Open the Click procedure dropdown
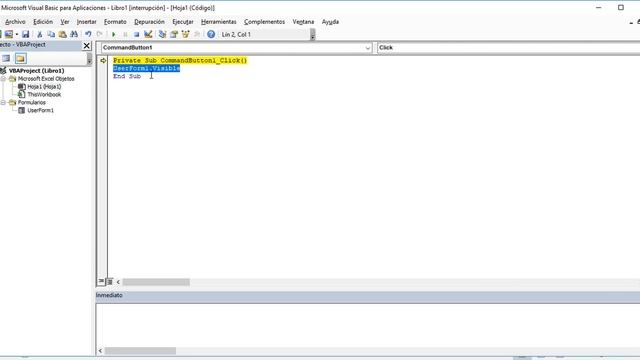This screenshot has width=640, height=360. click(x=508, y=48)
